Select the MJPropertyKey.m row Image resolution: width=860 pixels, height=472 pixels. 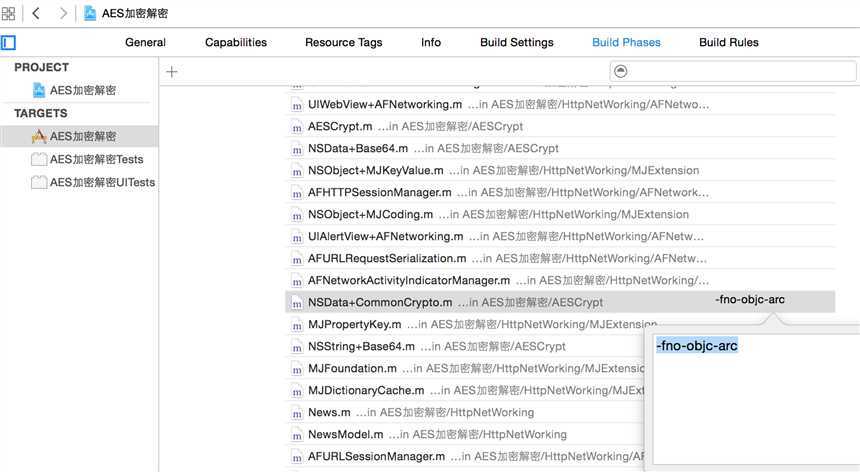(x=465, y=324)
